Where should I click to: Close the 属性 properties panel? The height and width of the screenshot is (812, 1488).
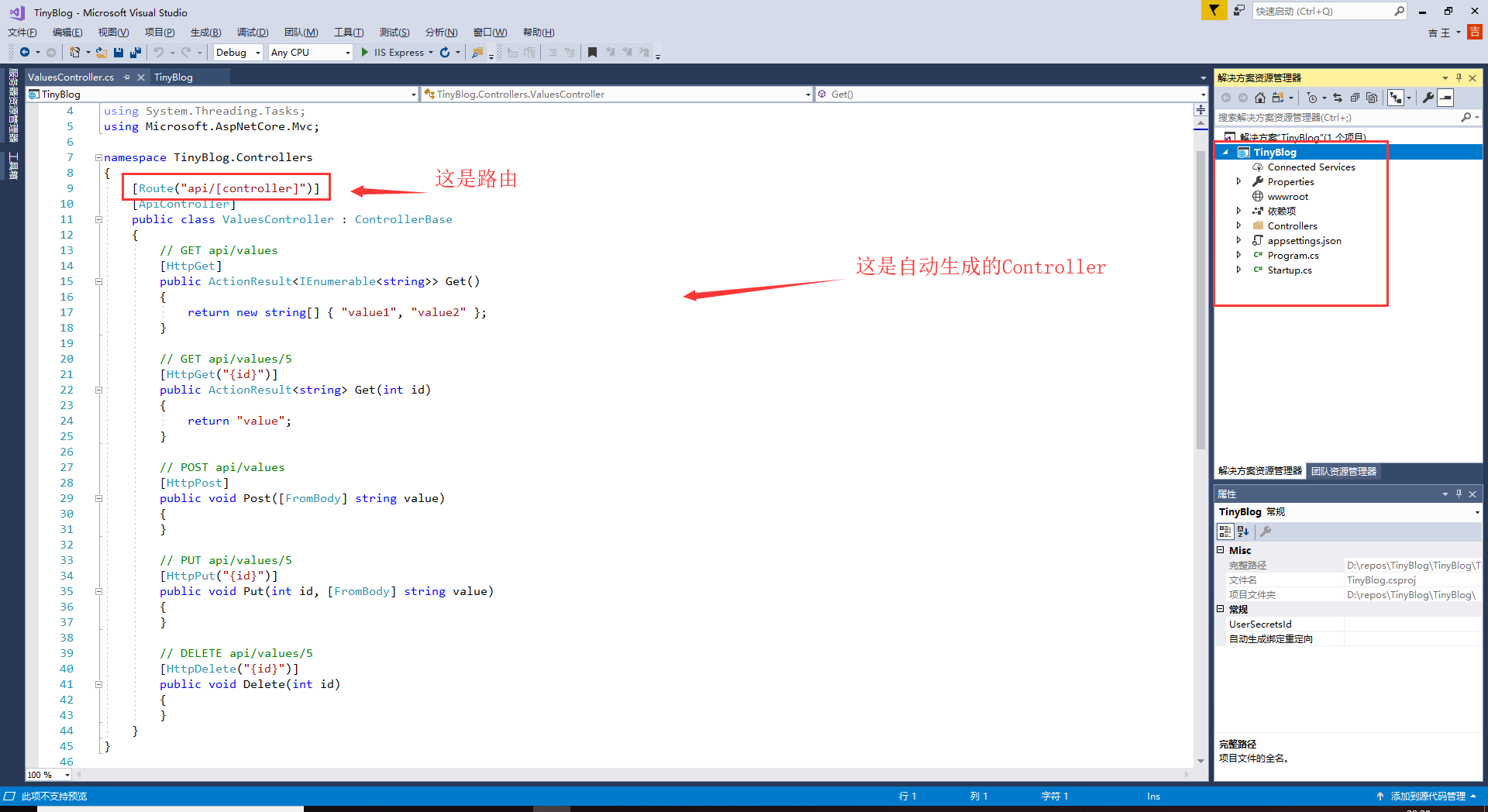pos(1472,494)
